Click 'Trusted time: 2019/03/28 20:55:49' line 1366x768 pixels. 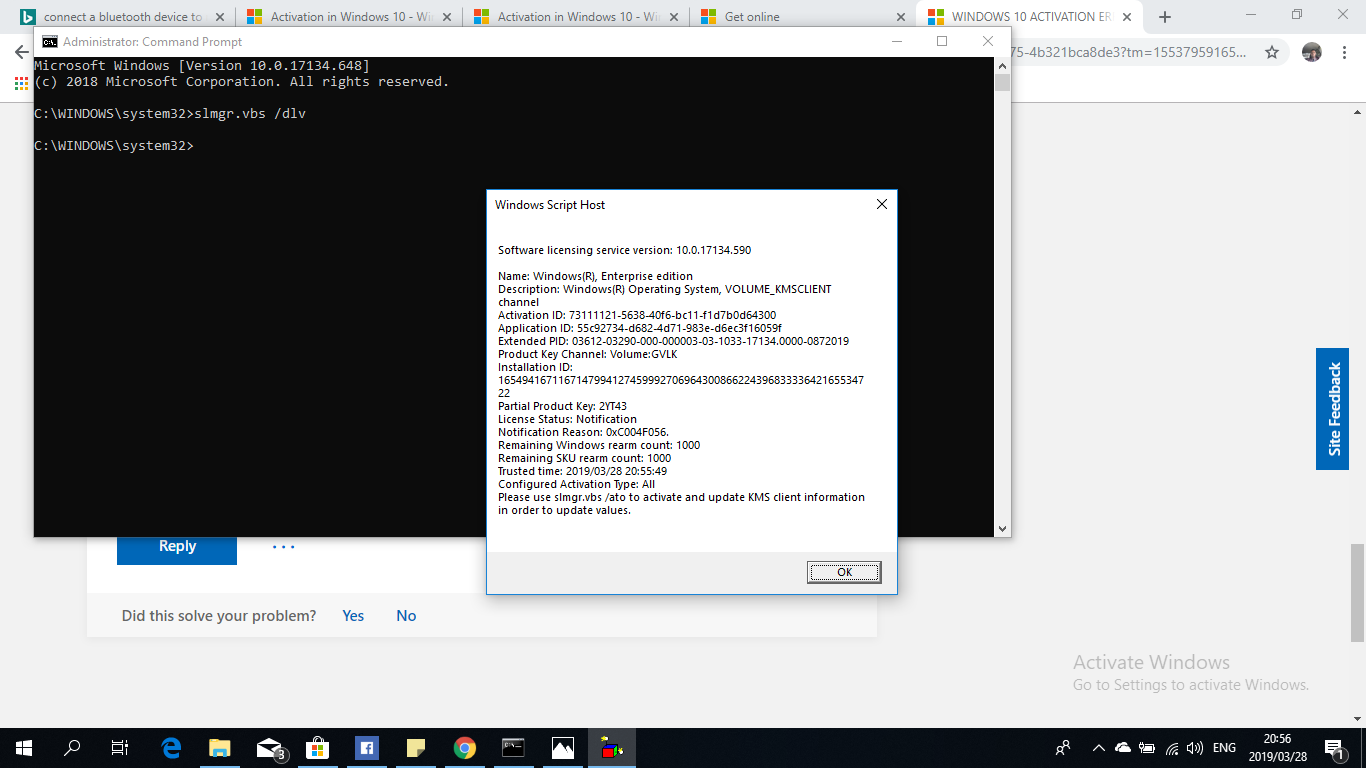(x=583, y=471)
